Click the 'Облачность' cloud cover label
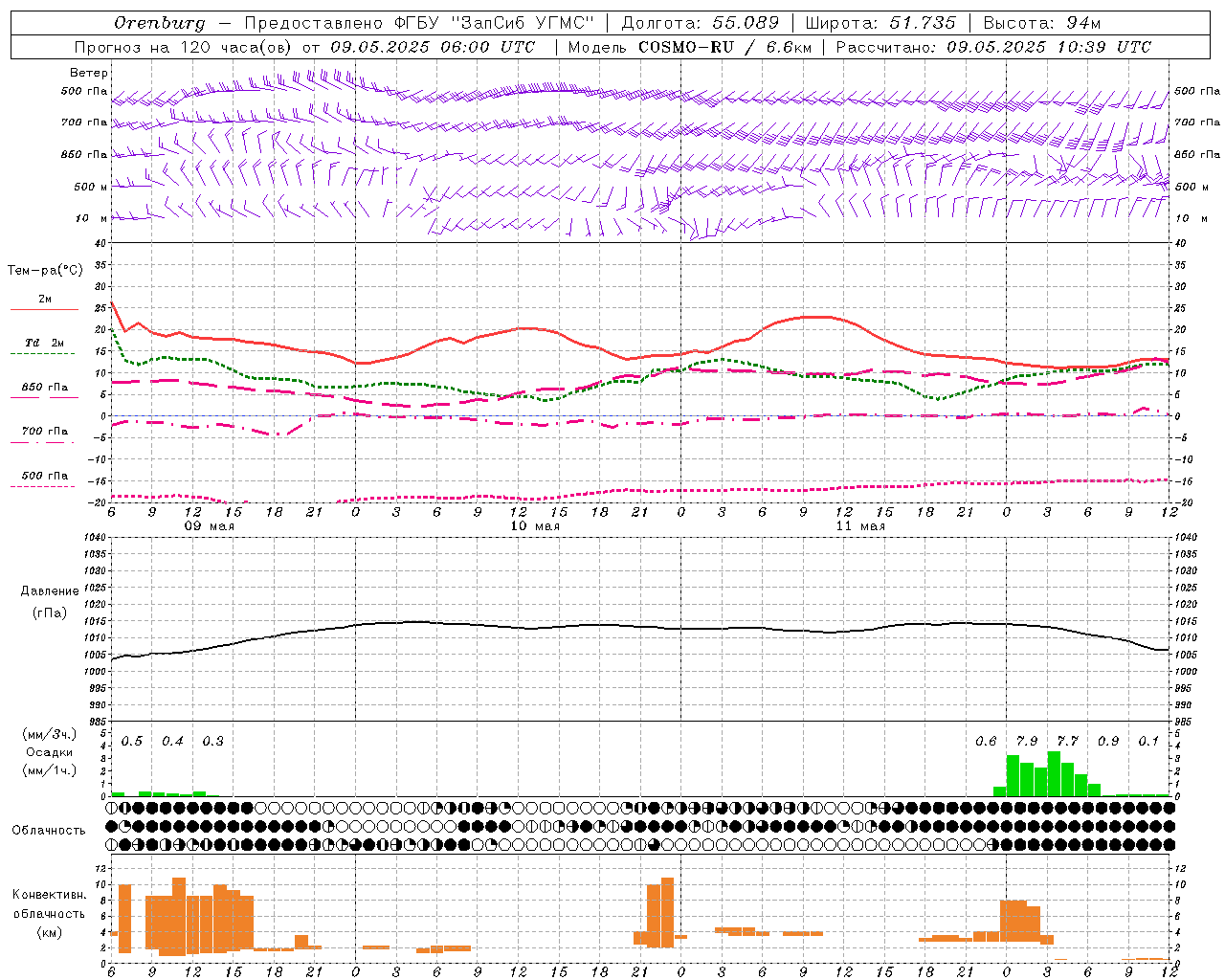Image resolution: width=1225 pixels, height=980 pixels. pyautogui.click(x=49, y=831)
